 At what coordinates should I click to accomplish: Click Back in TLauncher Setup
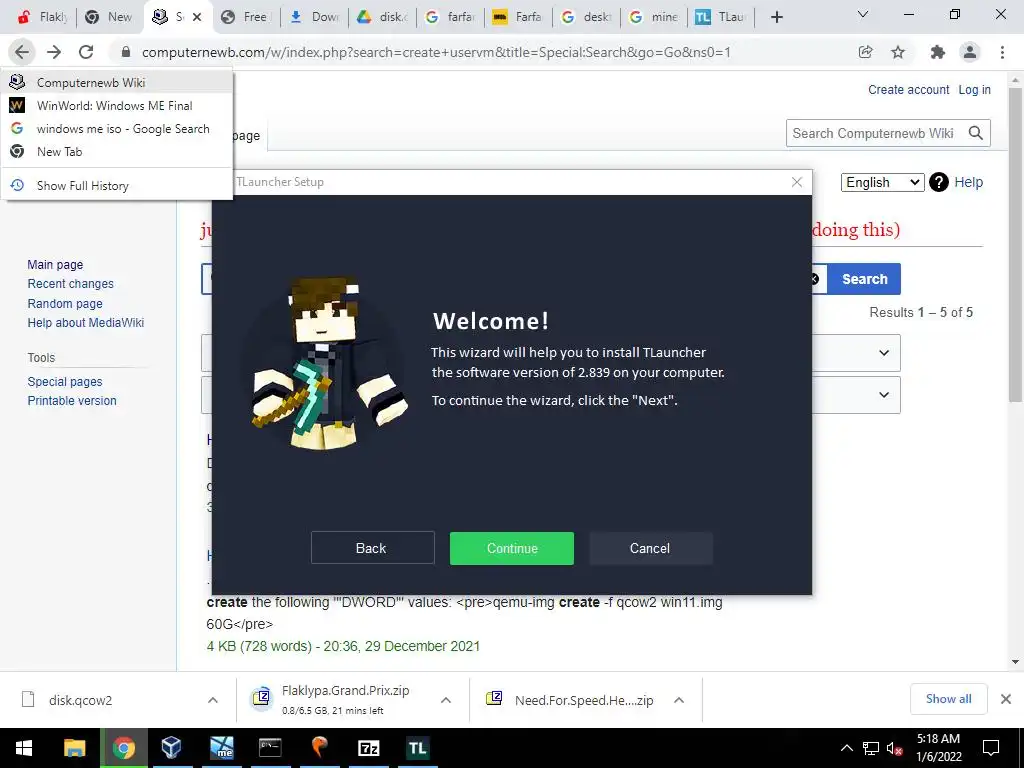[x=372, y=548]
